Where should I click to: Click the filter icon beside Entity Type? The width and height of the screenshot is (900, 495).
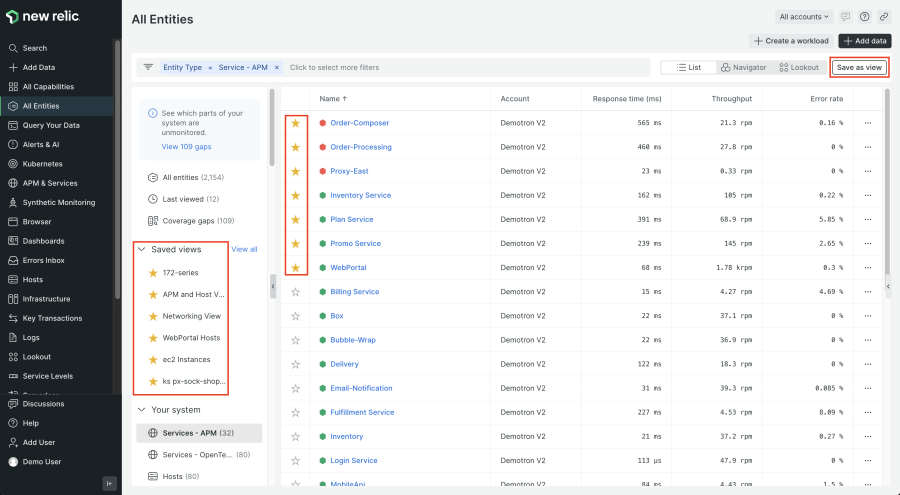148,67
